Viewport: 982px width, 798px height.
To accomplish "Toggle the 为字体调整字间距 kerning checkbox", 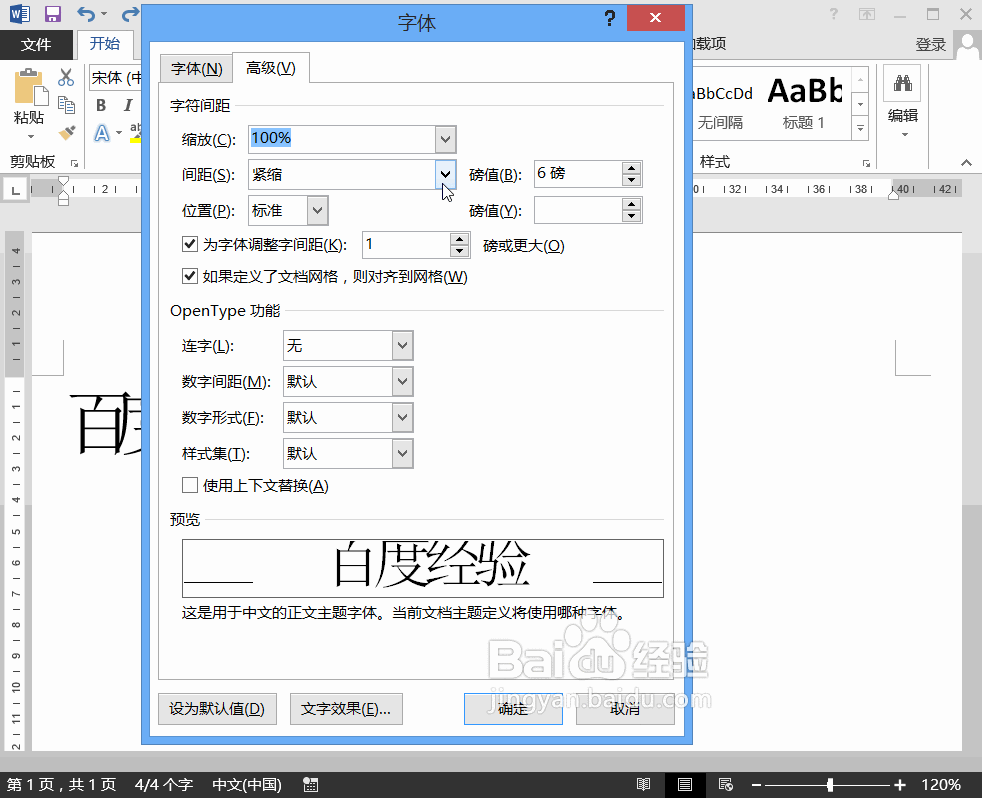I will 190,243.
